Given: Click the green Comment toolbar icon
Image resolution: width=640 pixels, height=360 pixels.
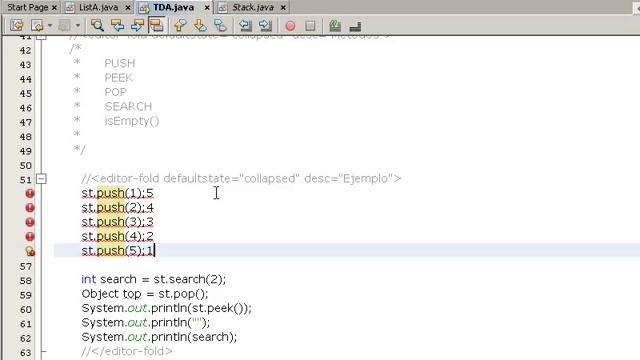Looking at the screenshot, I should [335, 25].
